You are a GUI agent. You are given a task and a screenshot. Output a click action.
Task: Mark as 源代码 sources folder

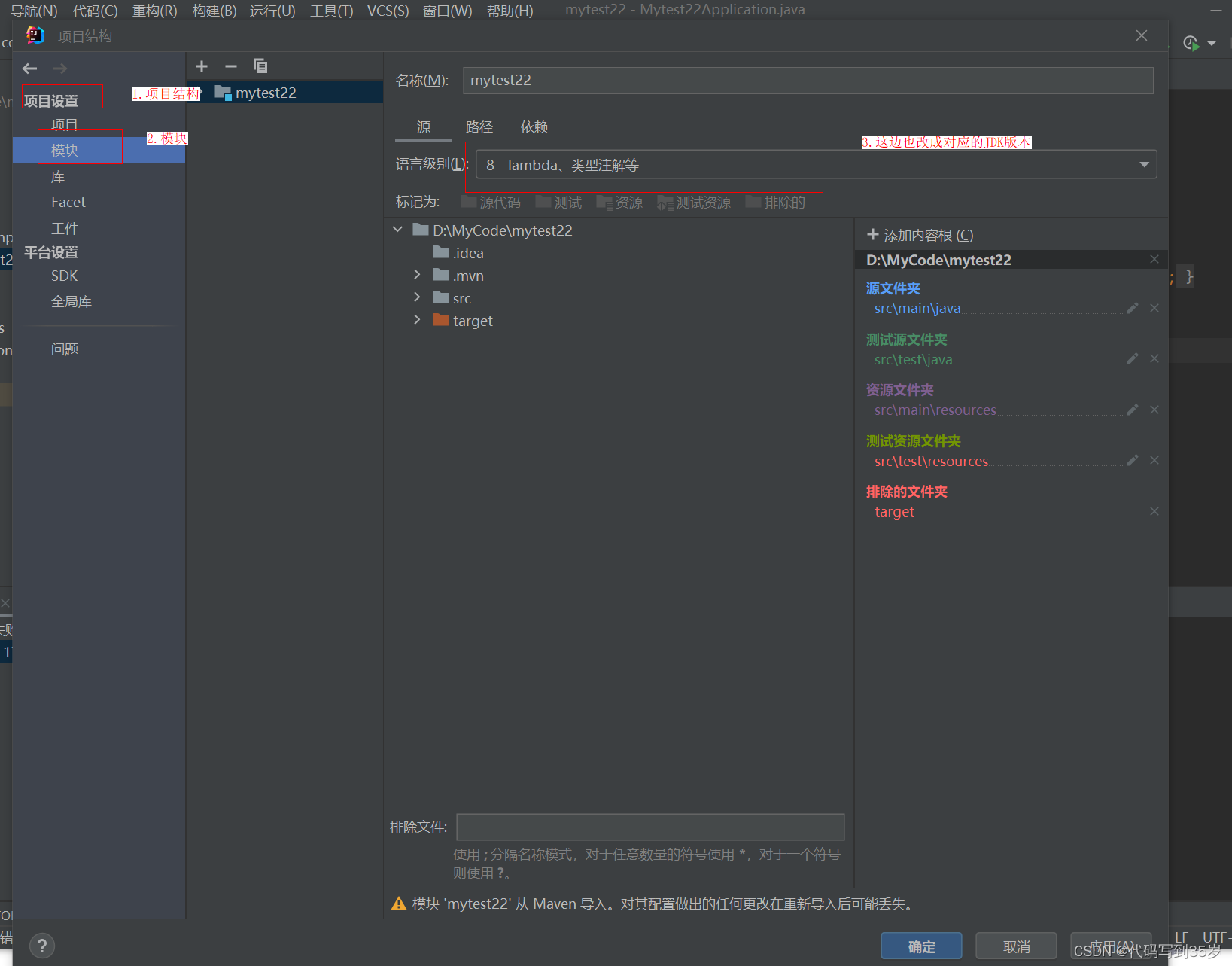click(x=491, y=202)
